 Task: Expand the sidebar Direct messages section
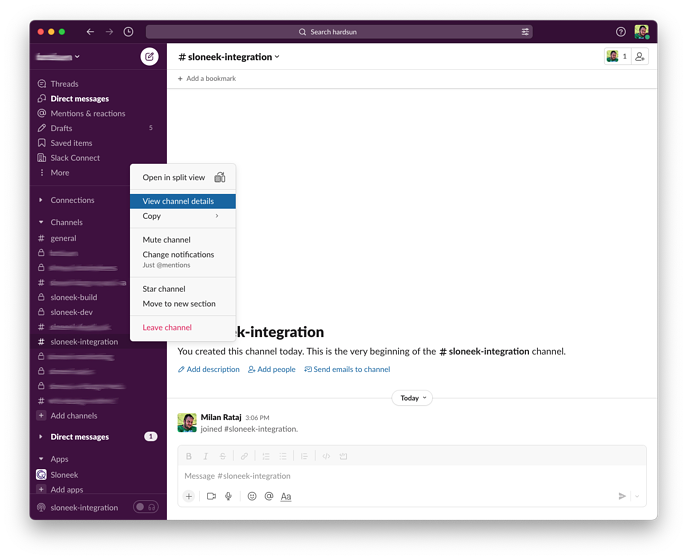click(41, 437)
